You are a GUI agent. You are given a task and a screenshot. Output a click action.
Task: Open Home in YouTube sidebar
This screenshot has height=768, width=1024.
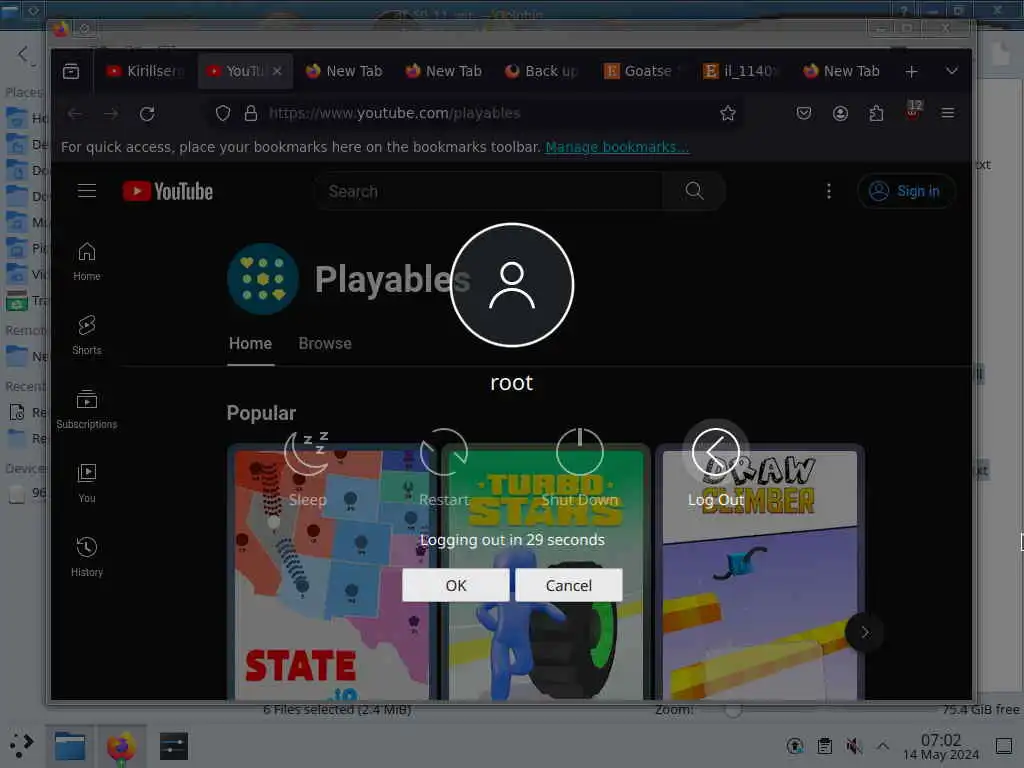pos(87,261)
